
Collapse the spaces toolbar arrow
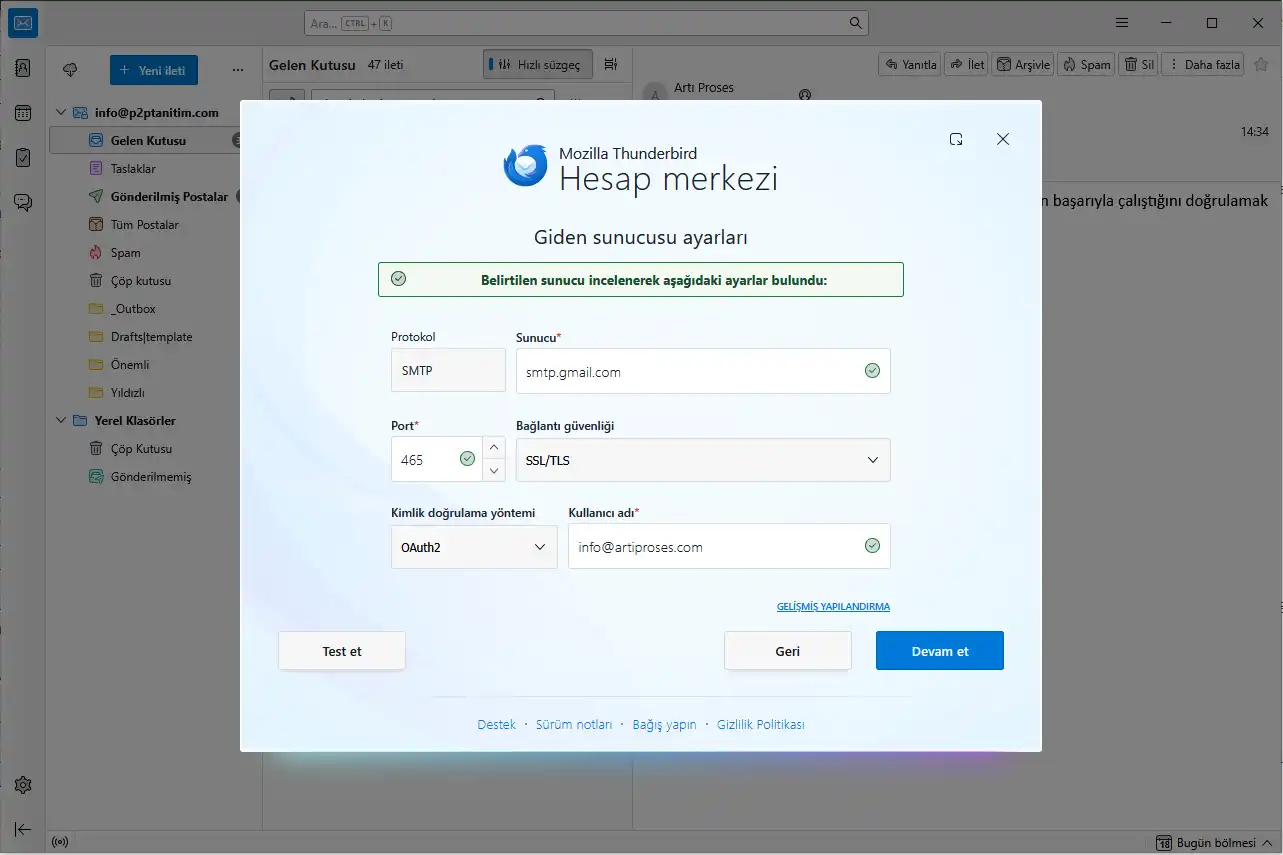coord(23,829)
